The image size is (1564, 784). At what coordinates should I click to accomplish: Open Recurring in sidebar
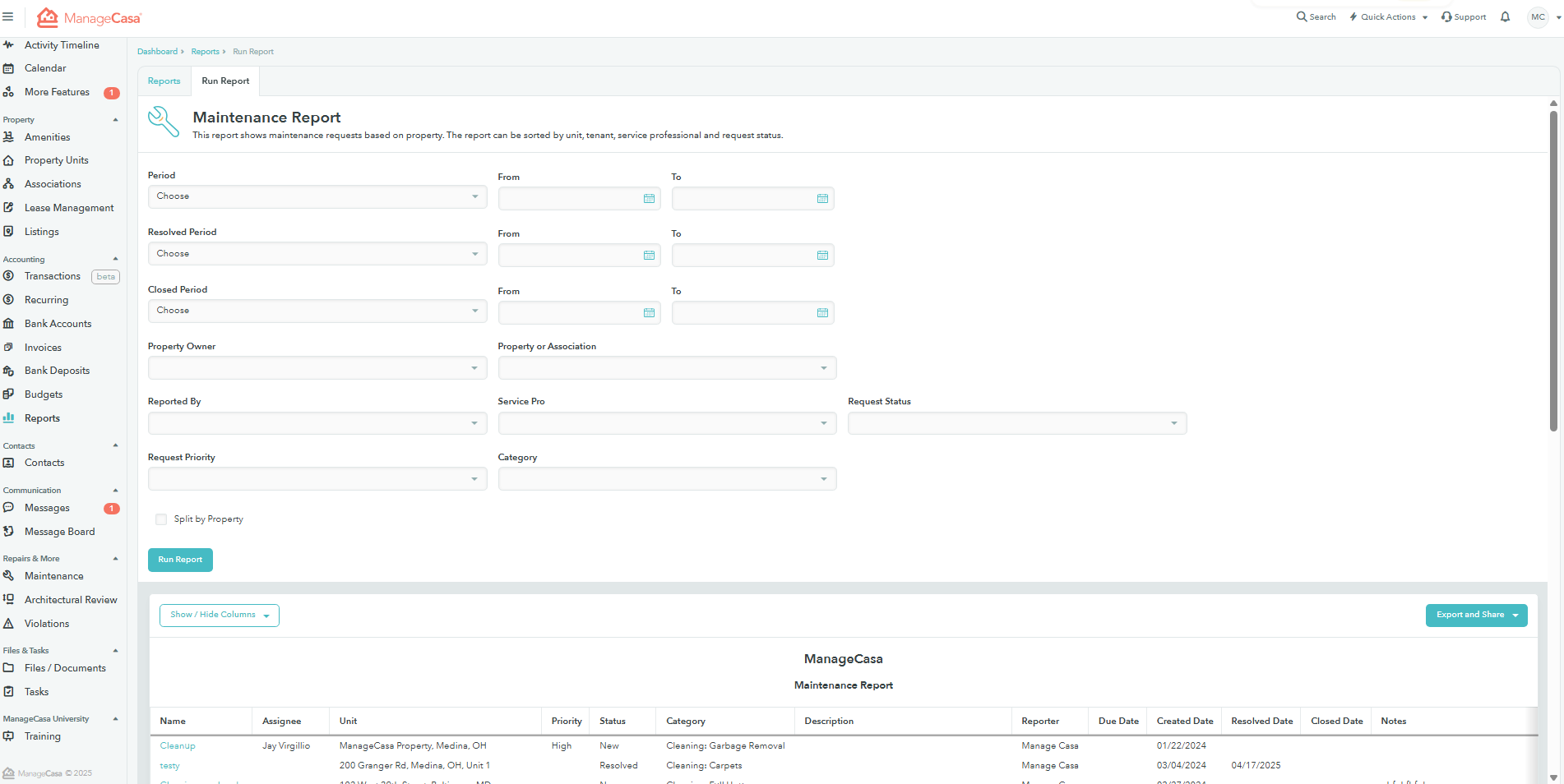point(46,300)
